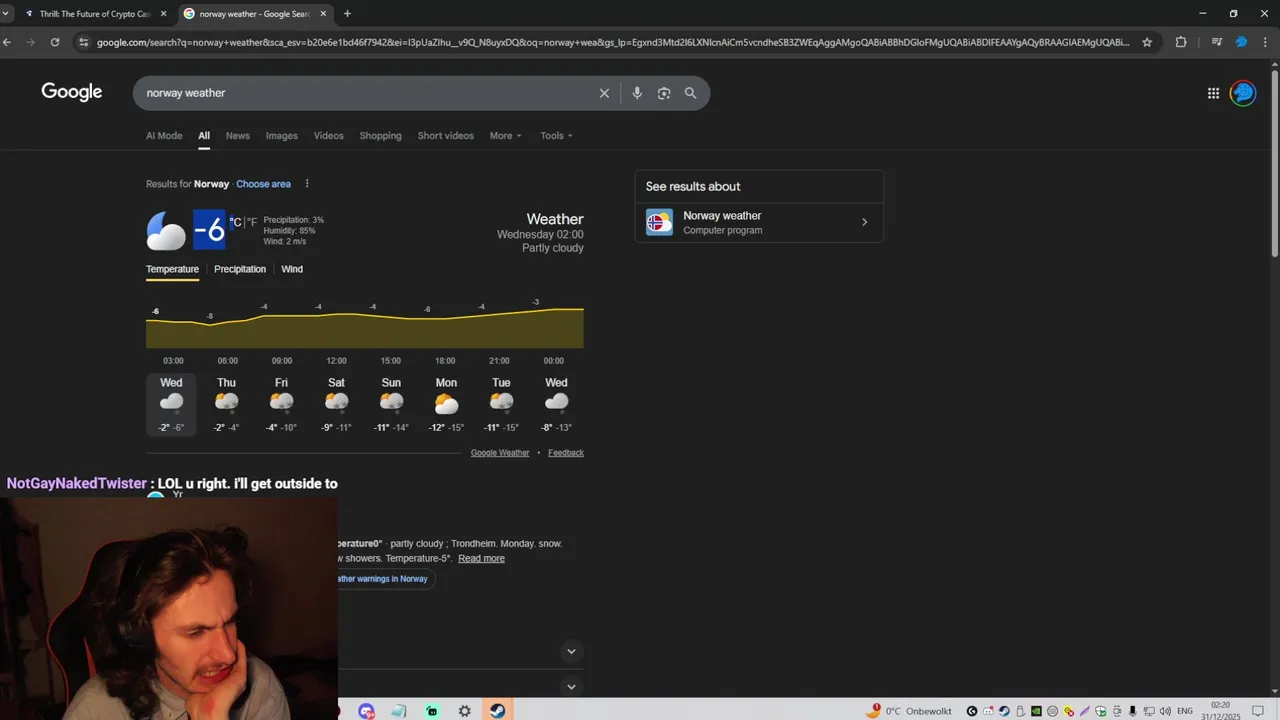Switch to the AI Mode tab

click(x=164, y=136)
